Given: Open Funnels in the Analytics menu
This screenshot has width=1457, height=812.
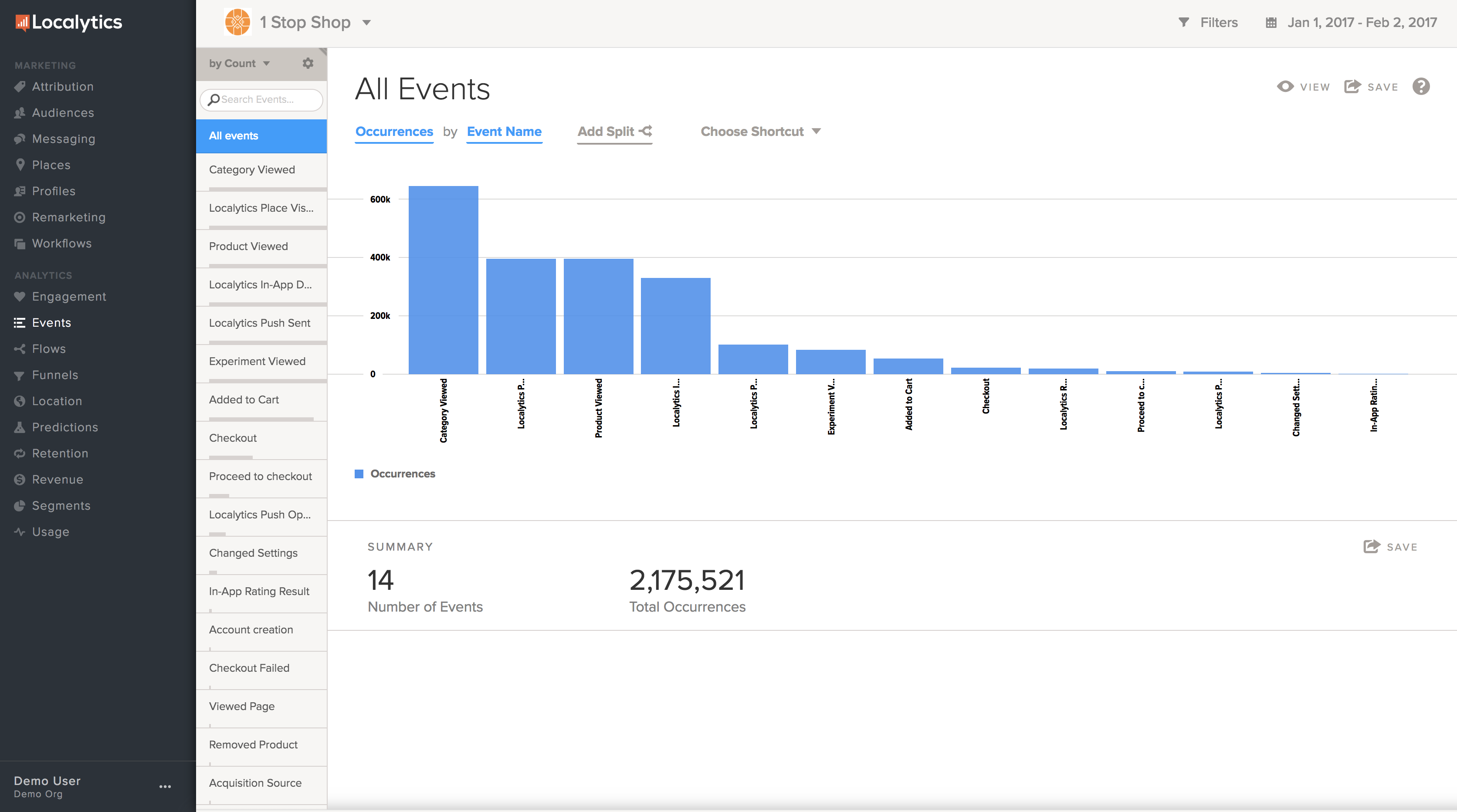Looking at the screenshot, I should 55,375.
